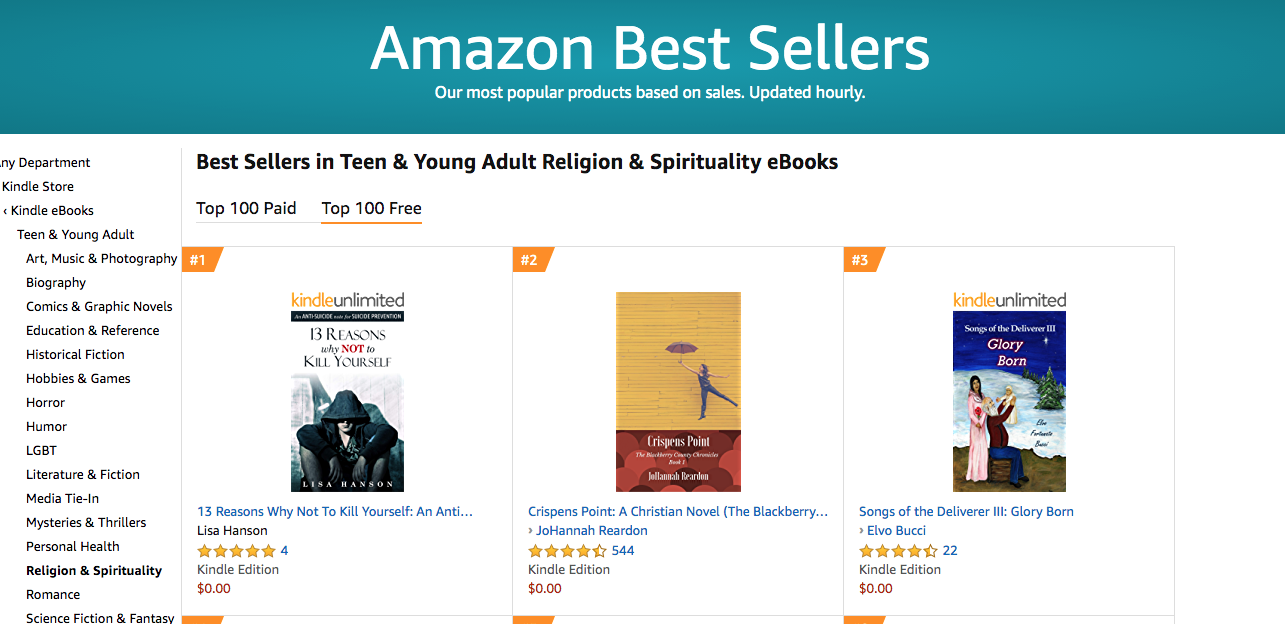Click the star rating for Crispens Point
This screenshot has width=1285, height=624.
coord(567,551)
